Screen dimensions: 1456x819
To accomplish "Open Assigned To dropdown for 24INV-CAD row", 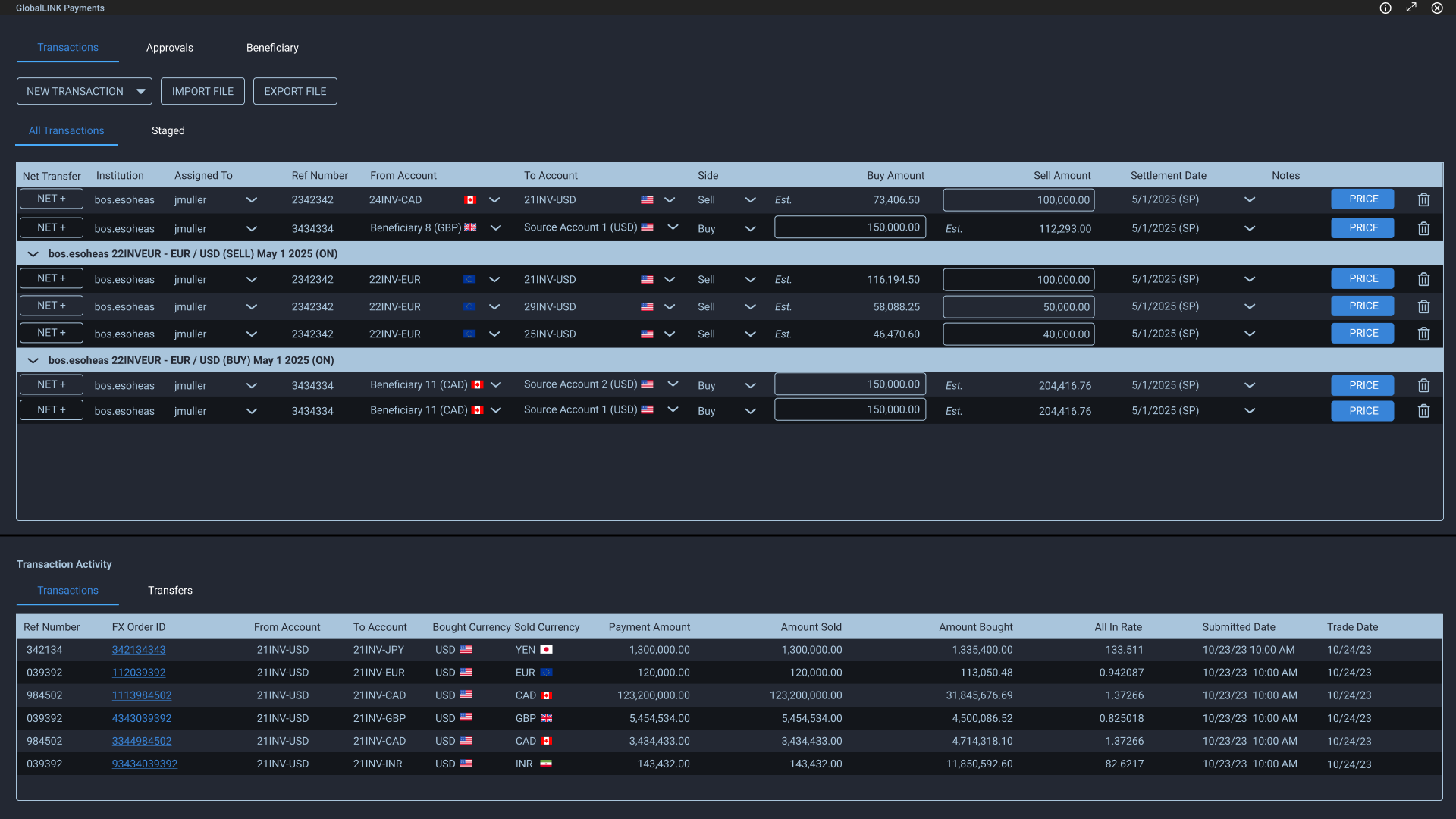I will (252, 200).
